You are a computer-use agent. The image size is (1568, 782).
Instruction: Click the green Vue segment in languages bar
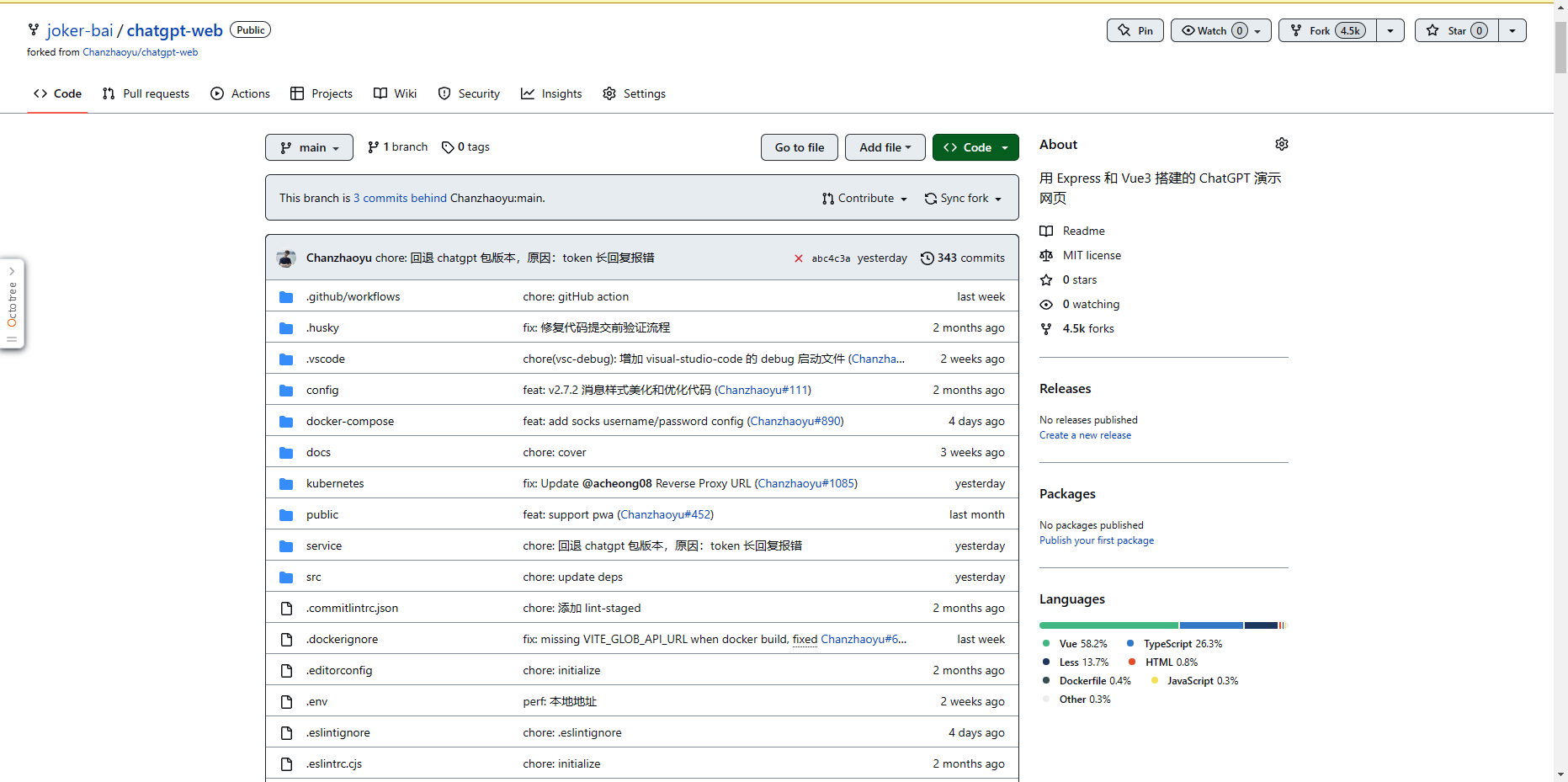pos(1108,625)
